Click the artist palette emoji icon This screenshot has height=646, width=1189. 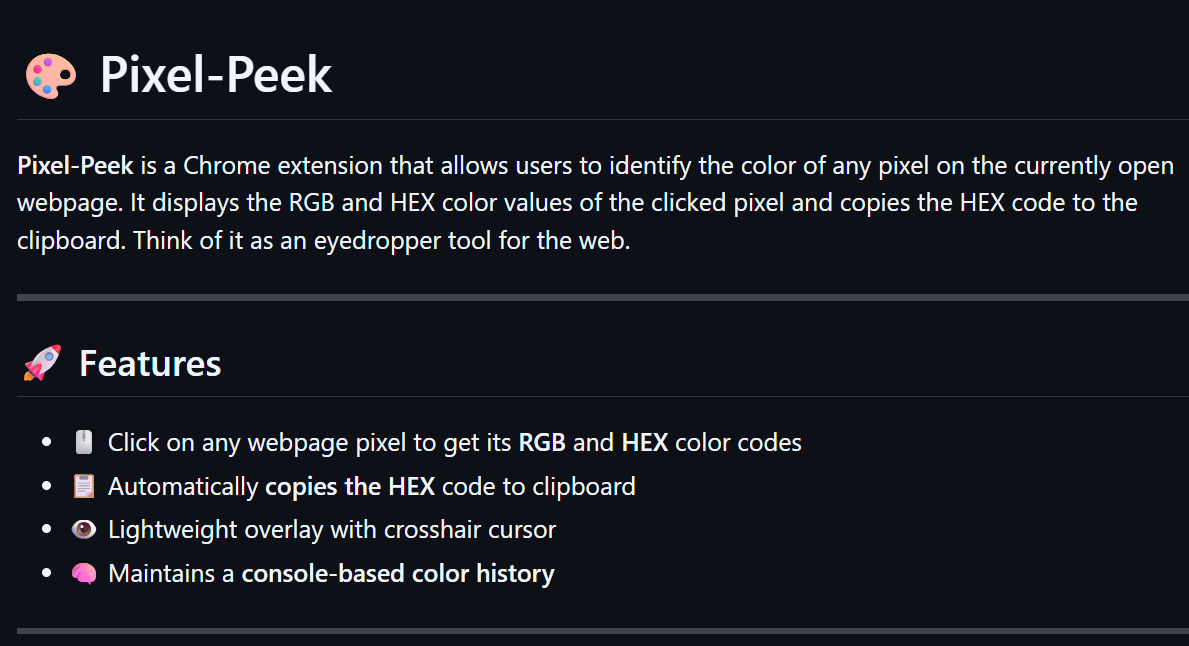[x=50, y=76]
